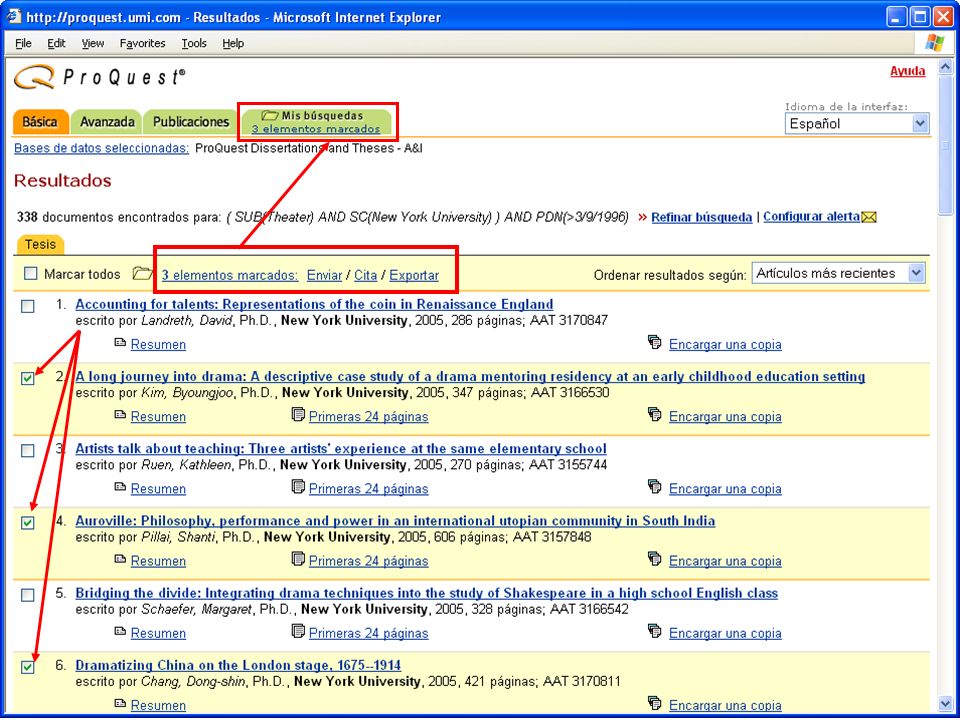Viewport: 960px width, 720px height.
Task: Open Mis búsquedas tab
Action: click(316, 122)
